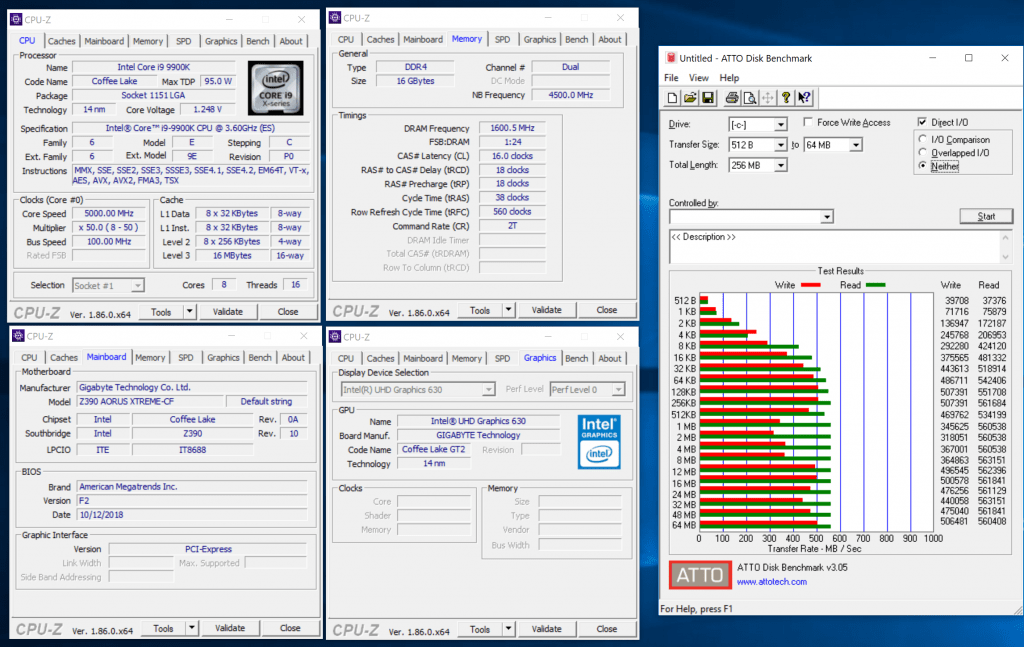The width and height of the screenshot is (1024, 647).
Task: Enable the Force Write Access checkbox
Action: click(x=808, y=122)
